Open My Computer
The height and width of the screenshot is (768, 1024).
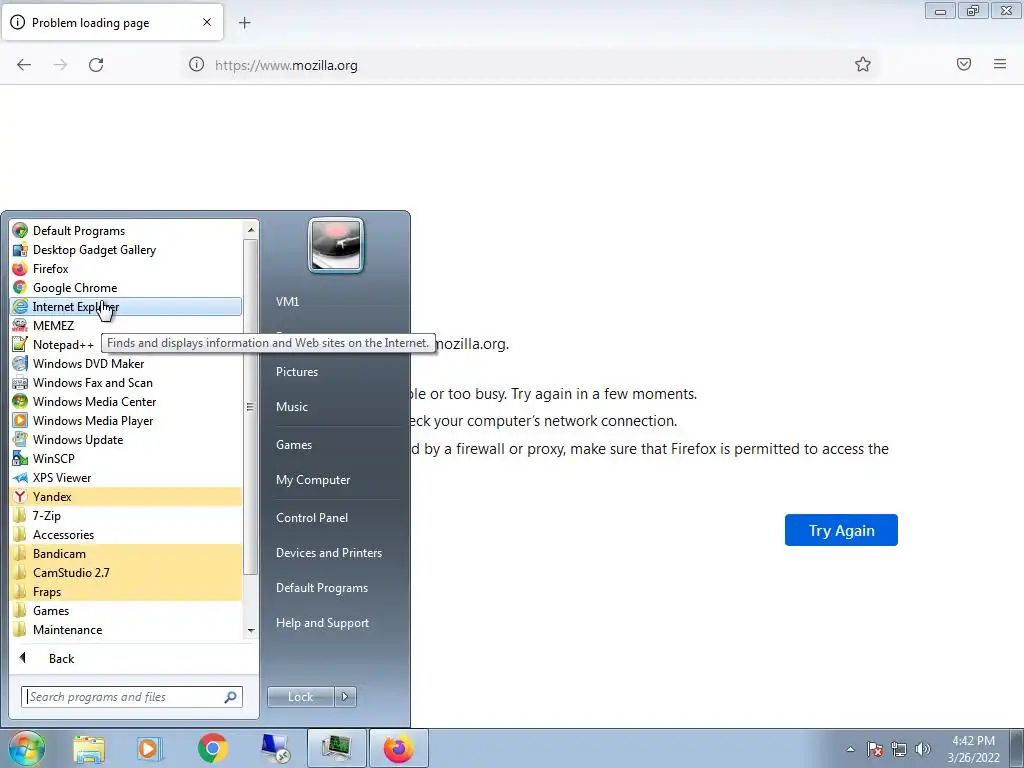click(313, 480)
